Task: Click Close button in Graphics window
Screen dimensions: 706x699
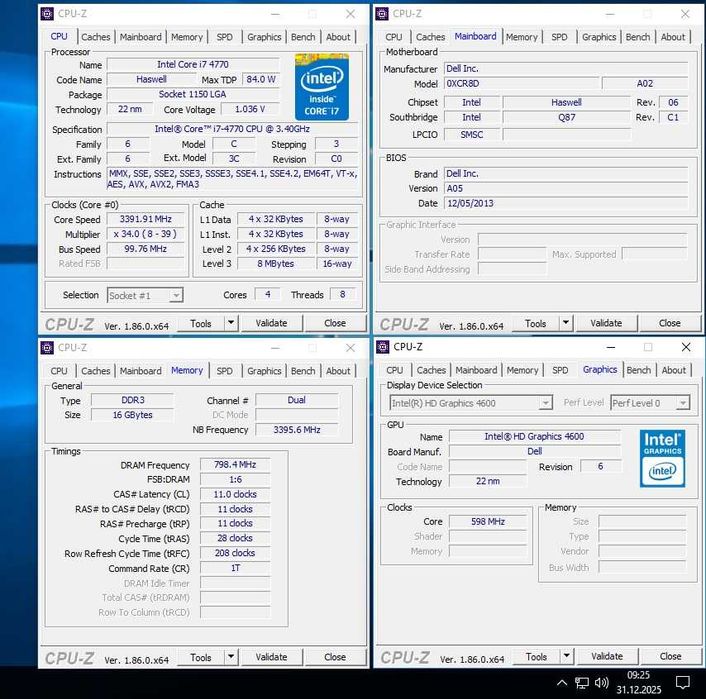Action: click(670, 656)
